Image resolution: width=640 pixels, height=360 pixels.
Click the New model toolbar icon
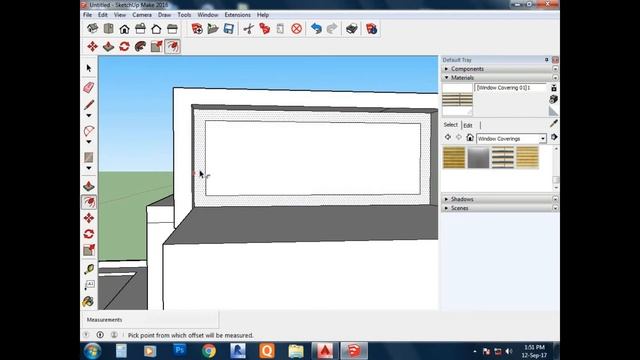point(197,29)
